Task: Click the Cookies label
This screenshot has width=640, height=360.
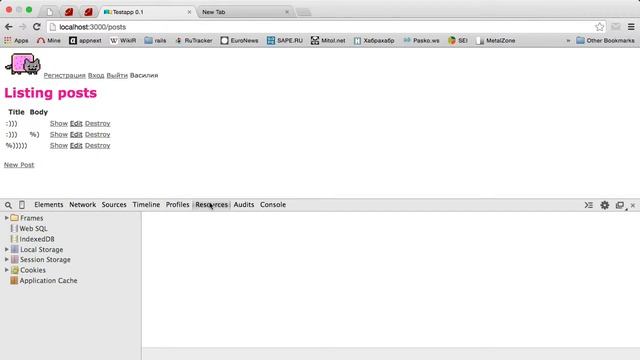Action: tap(33, 270)
